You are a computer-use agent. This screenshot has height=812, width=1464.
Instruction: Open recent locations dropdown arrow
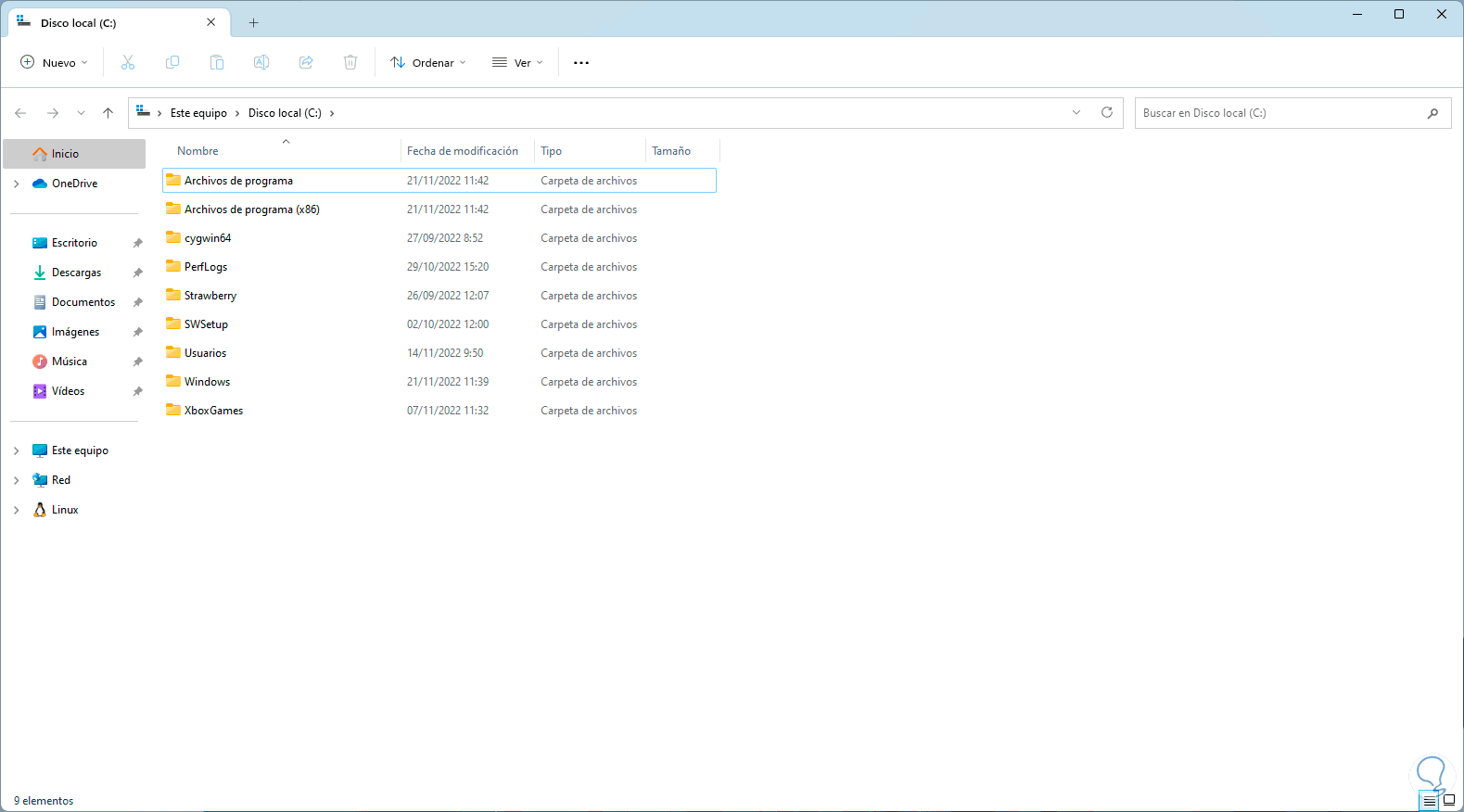pos(81,113)
